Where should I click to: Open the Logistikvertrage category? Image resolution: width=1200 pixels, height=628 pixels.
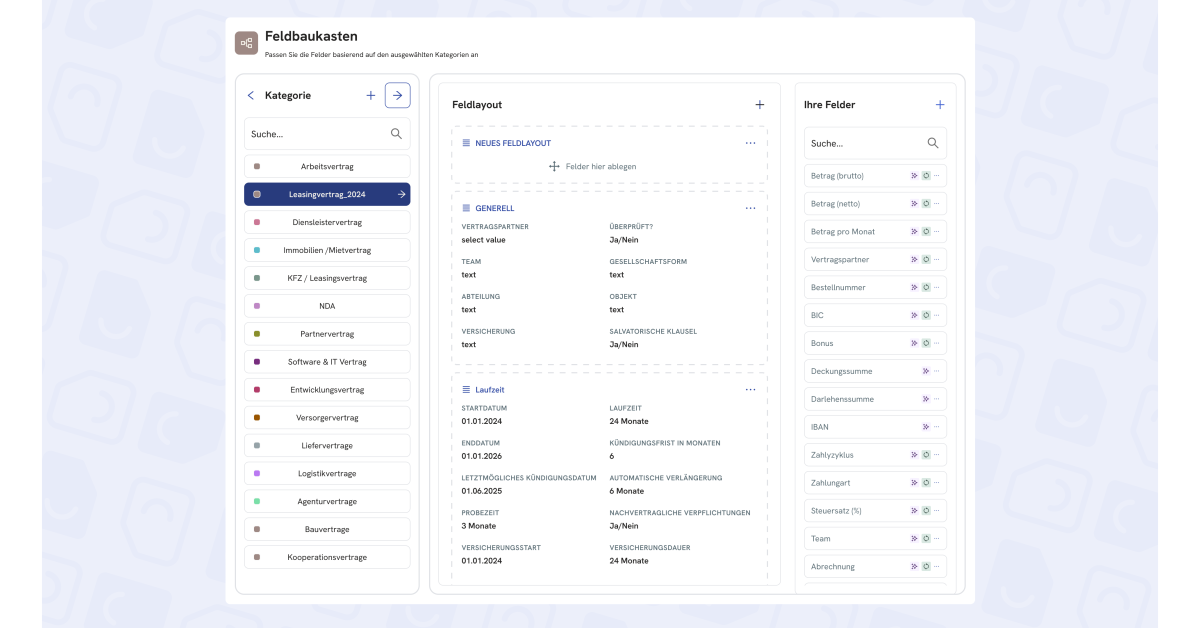click(327, 474)
